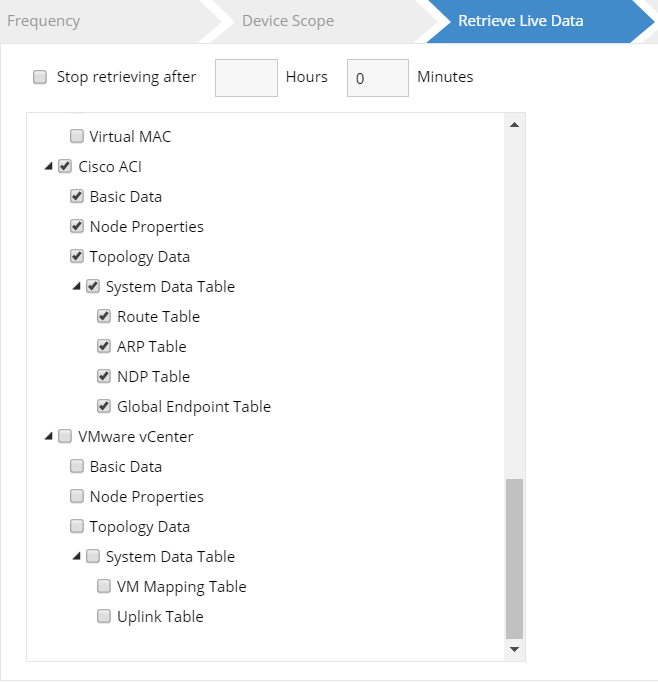Image resolution: width=658 pixels, height=683 pixels.
Task: Enable the VM Mapping Table checkbox
Action: 104,586
